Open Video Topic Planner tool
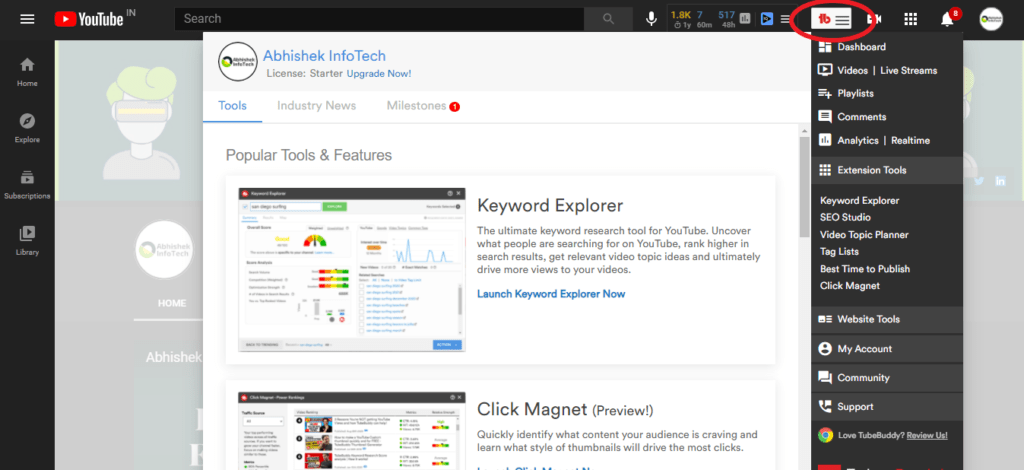Image resolution: width=1024 pixels, height=470 pixels. point(864,234)
